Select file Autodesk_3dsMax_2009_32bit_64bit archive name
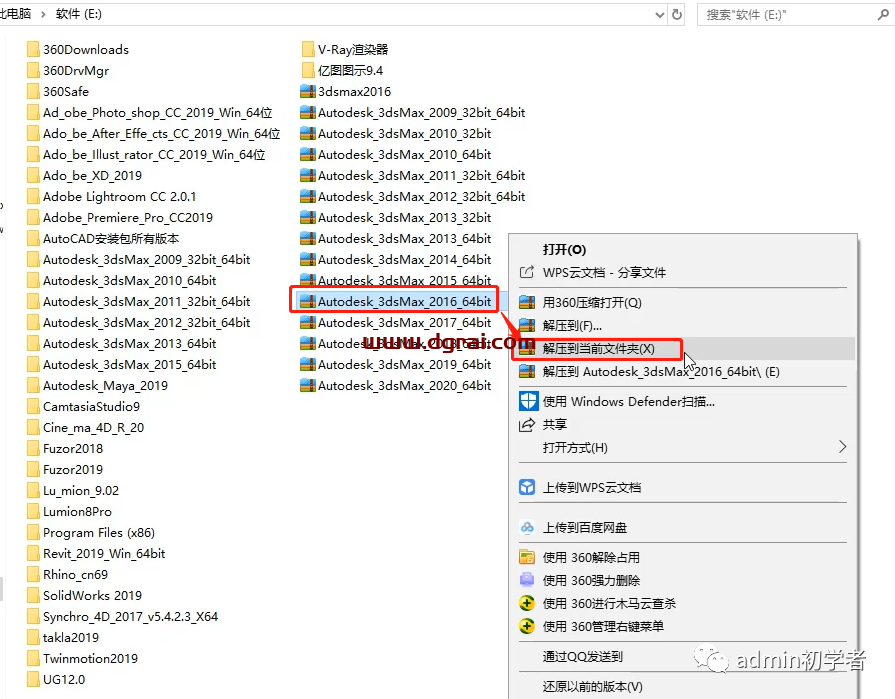The width and height of the screenshot is (895, 699). click(x=422, y=112)
